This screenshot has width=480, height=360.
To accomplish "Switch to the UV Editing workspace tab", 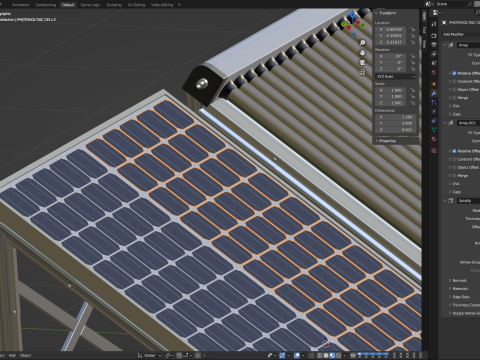I will [136, 5].
